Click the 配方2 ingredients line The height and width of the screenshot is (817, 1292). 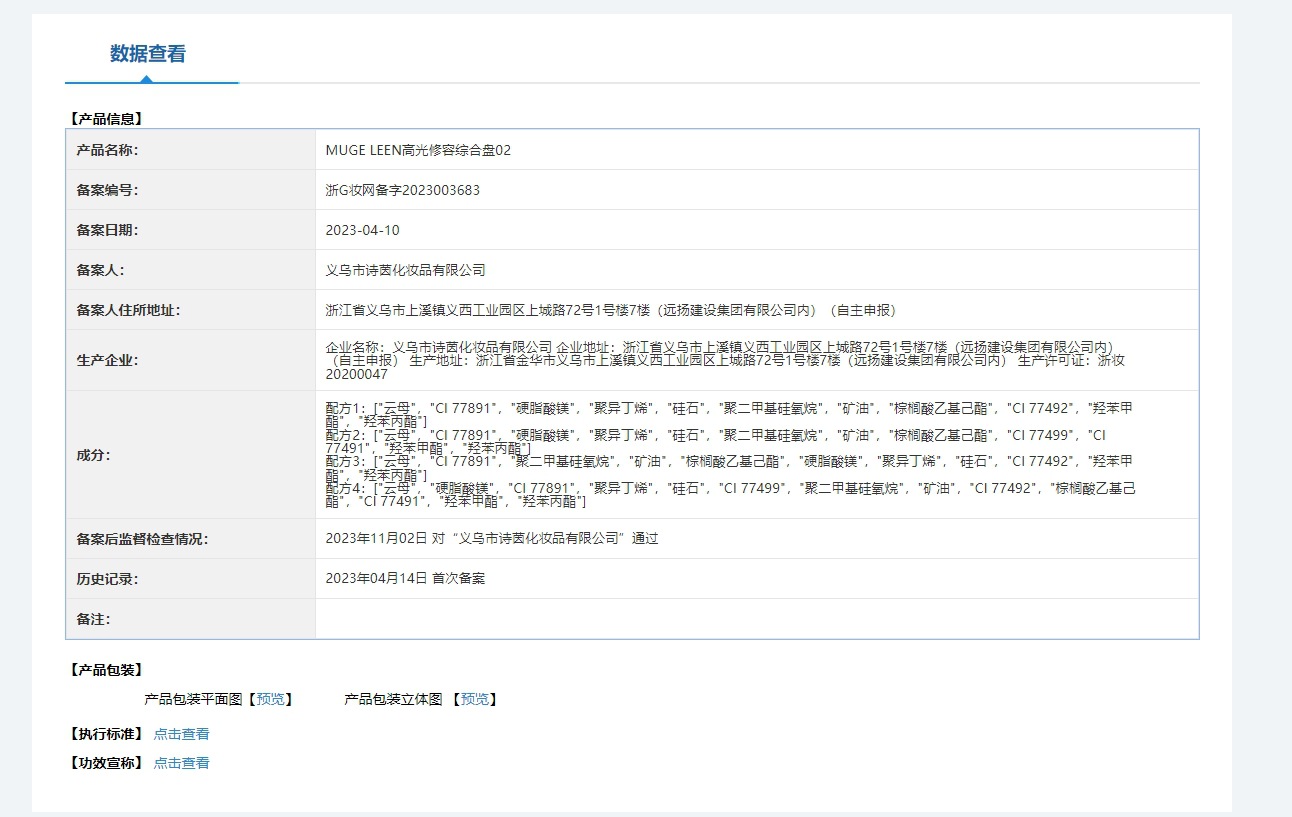click(x=716, y=442)
